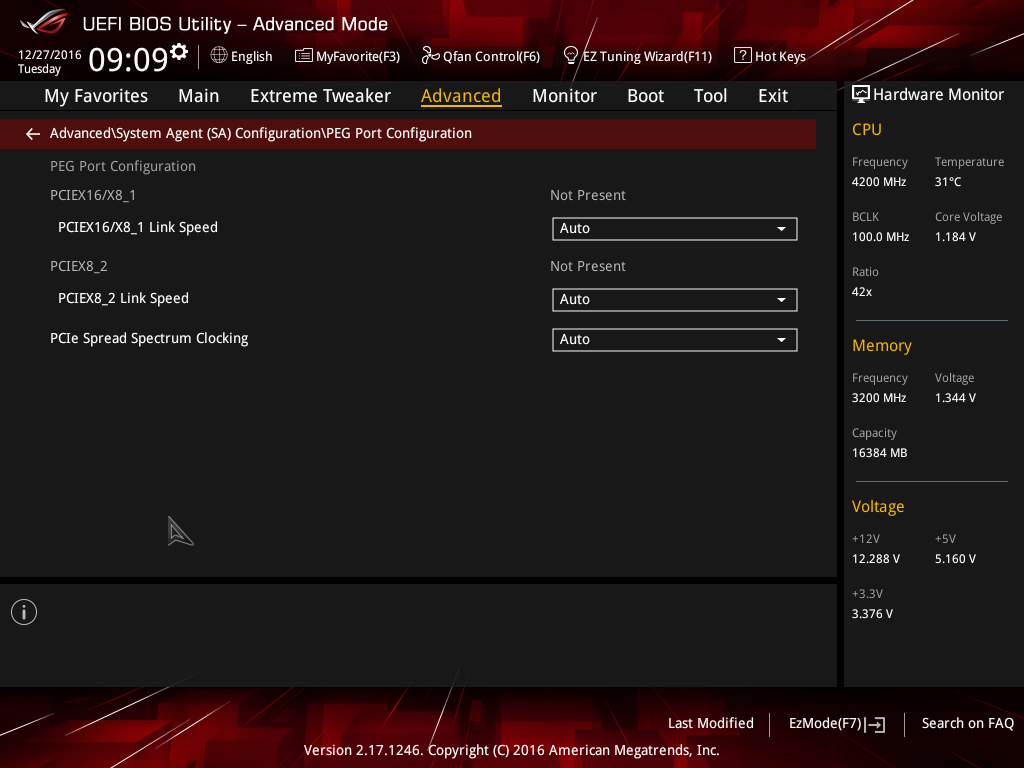
Task: Click the globe language icon
Action: tap(219, 56)
